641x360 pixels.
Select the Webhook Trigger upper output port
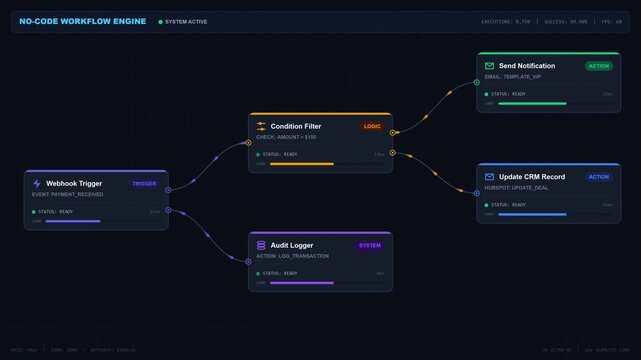[x=168, y=190]
